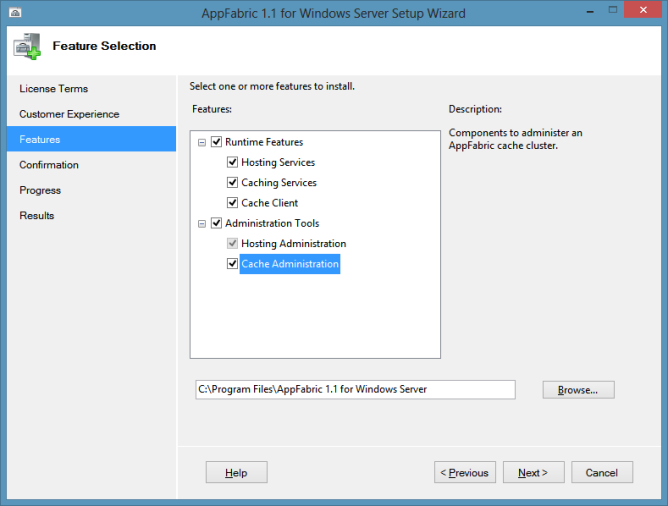Click the setup wizard icon in title bar
The height and width of the screenshot is (506, 668).
tap(13, 13)
